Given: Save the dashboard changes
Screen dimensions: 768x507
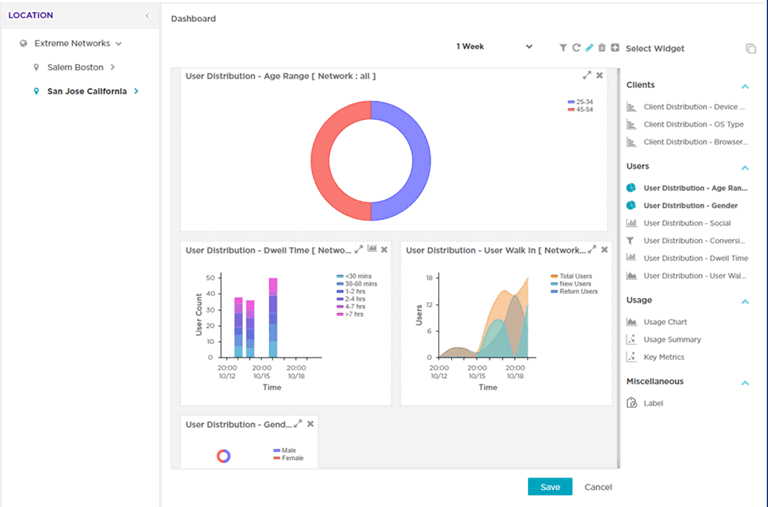Looking at the screenshot, I should [550, 487].
